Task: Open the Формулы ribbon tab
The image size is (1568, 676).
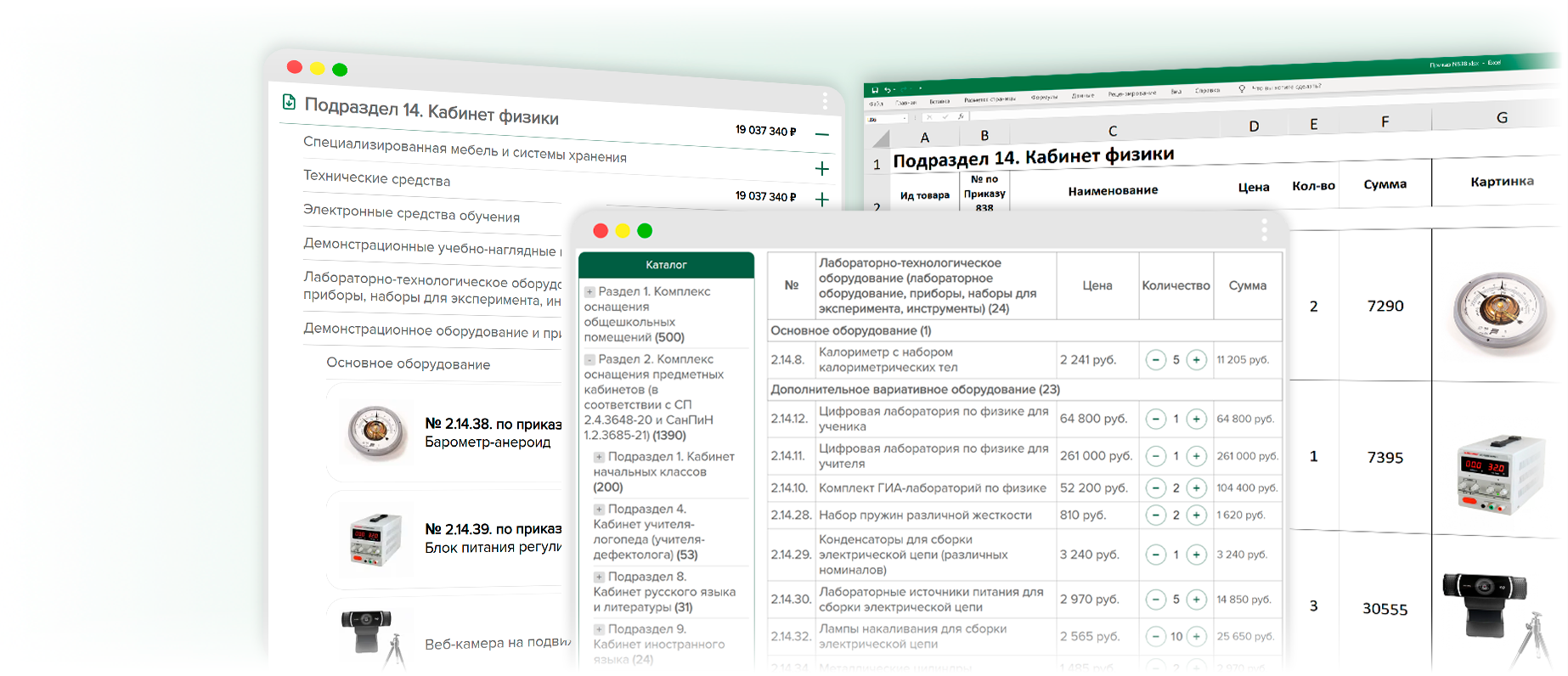Action: [1044, 98]
